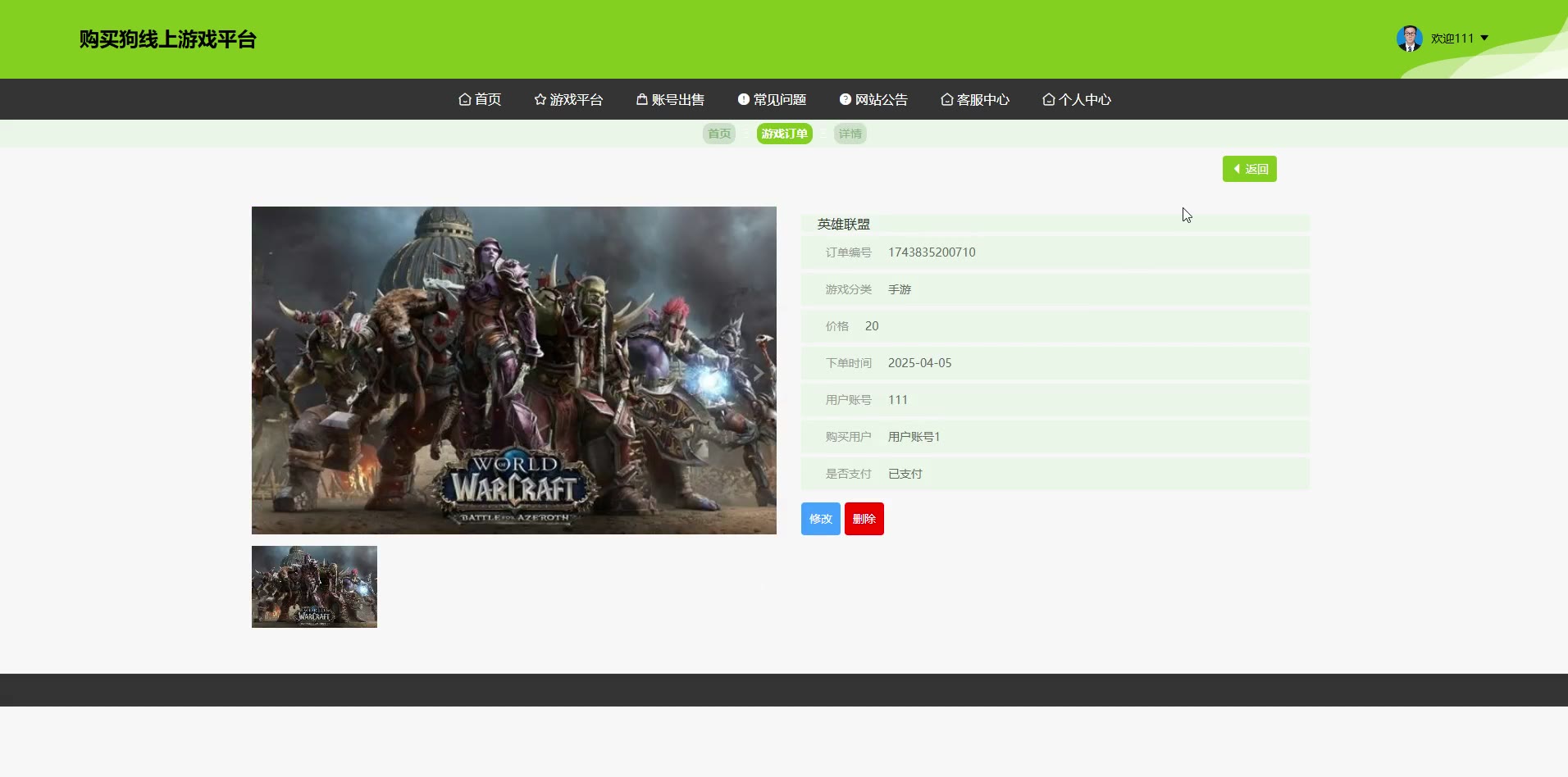This screenshot has height=777, width=1568.
Task: Open 个人中心 in the navigation bar
Action: 1077,99
